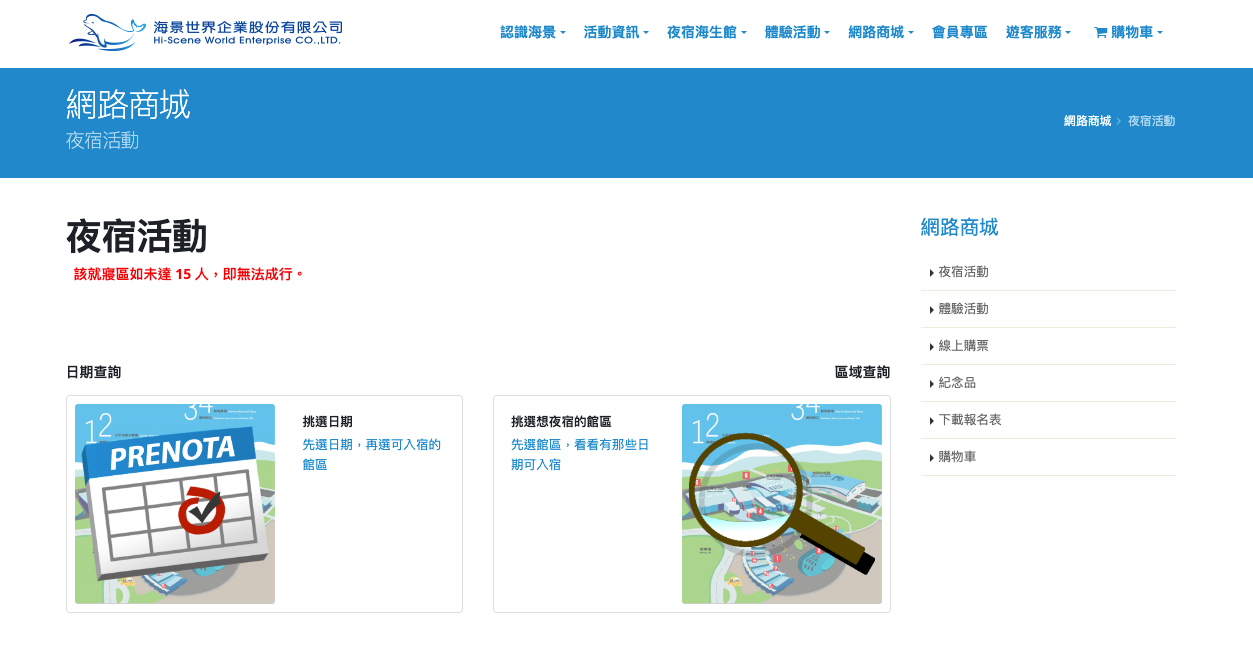The width and height of the screenshot is (1253, 650).
Task: Click the PRENOTA calendar image
Action: click(175, 504)
